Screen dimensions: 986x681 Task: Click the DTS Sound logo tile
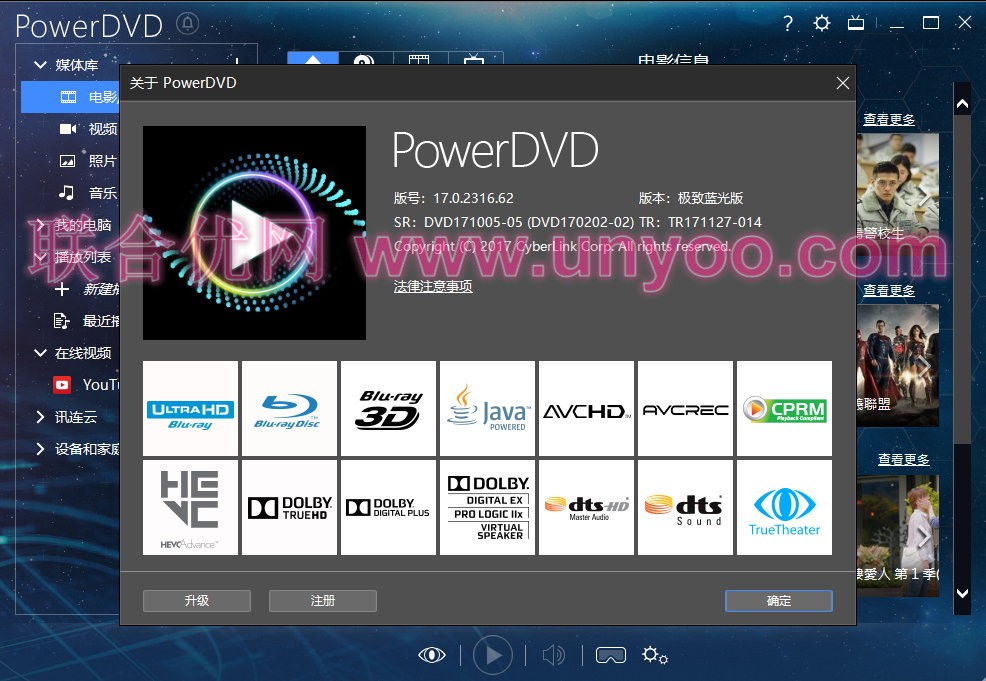(x=685, y=507)
